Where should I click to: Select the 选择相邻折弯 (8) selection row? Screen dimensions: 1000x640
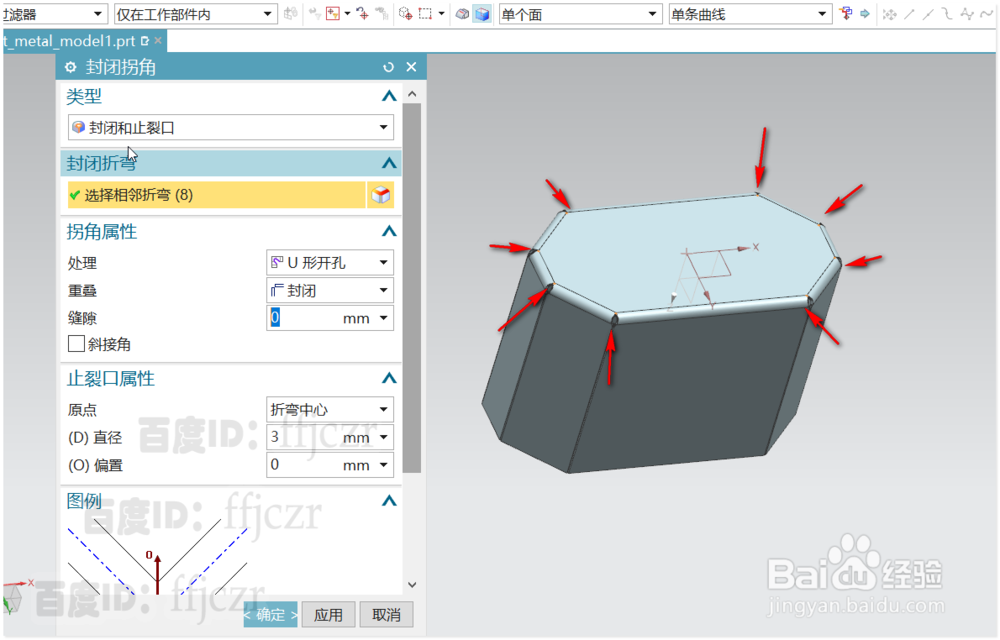216,195
